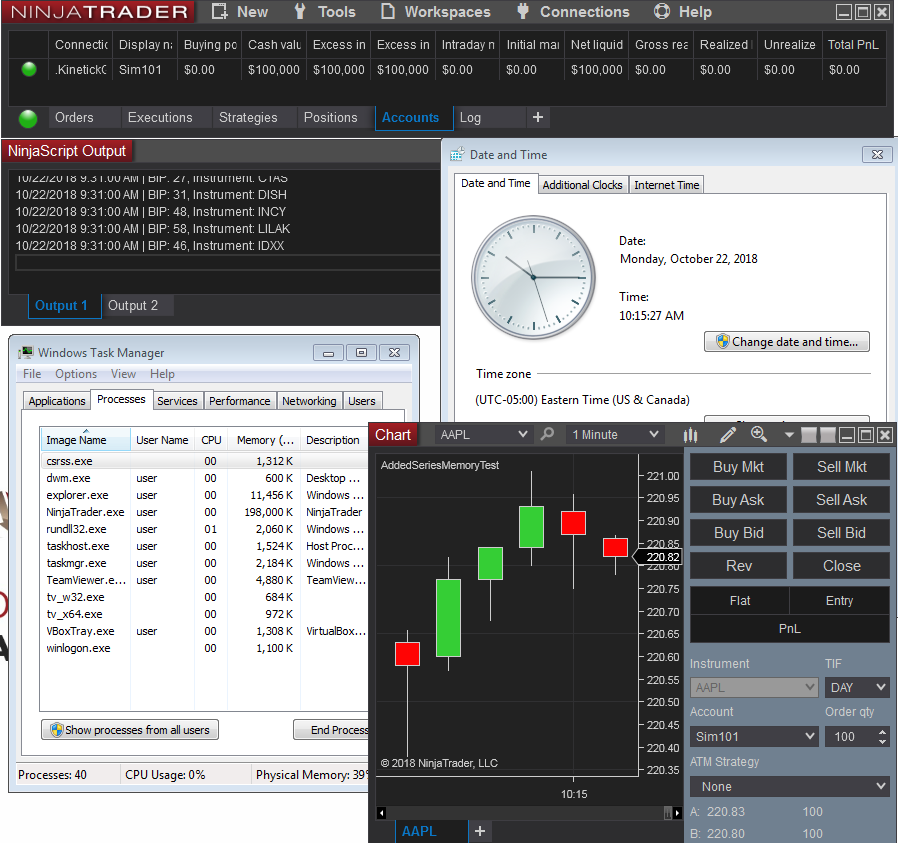Open the Tools menu

[x=325, y=12]
